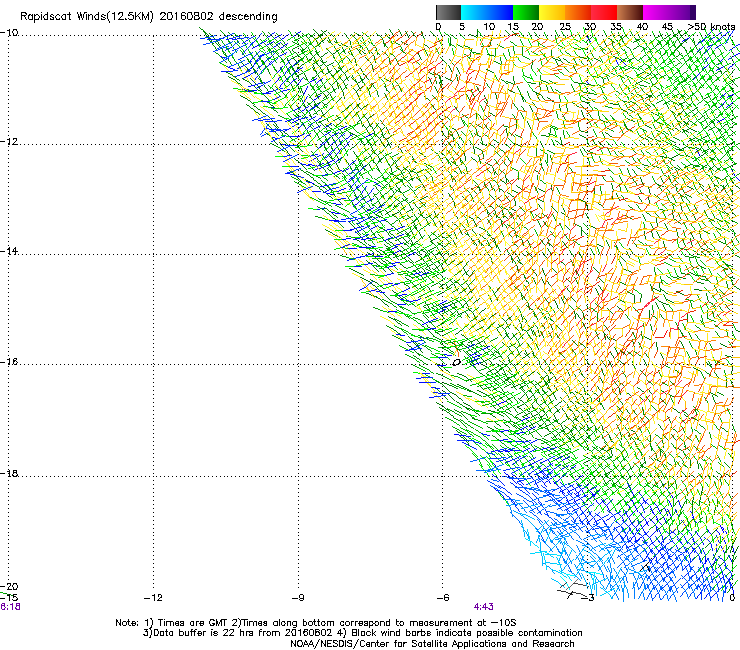
Task: Click the '-6' longitude axis label
Action: pyautogui.click(x=443, y=598)
